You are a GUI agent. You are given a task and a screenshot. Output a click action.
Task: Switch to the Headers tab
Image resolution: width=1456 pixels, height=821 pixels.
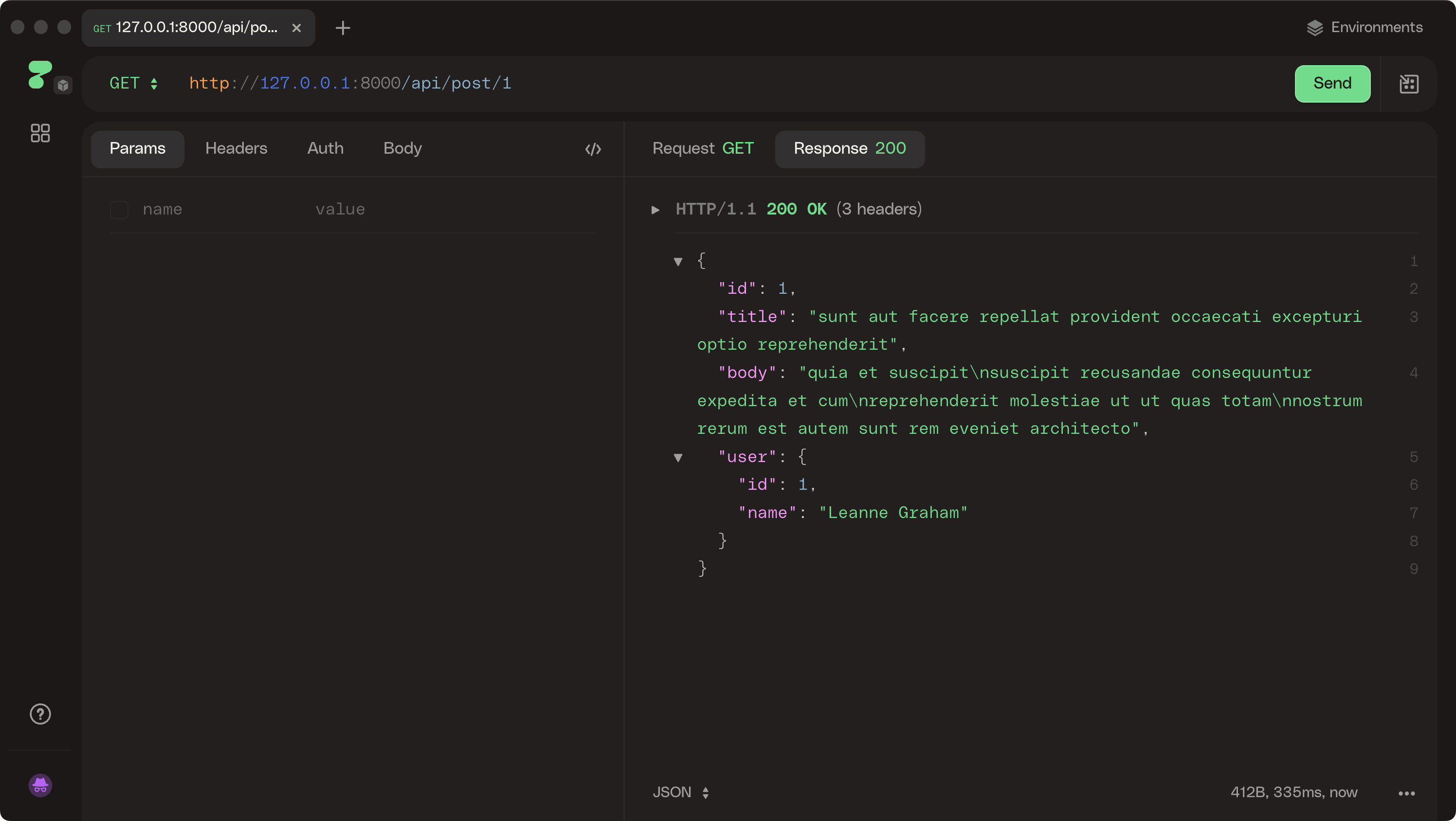236,149
